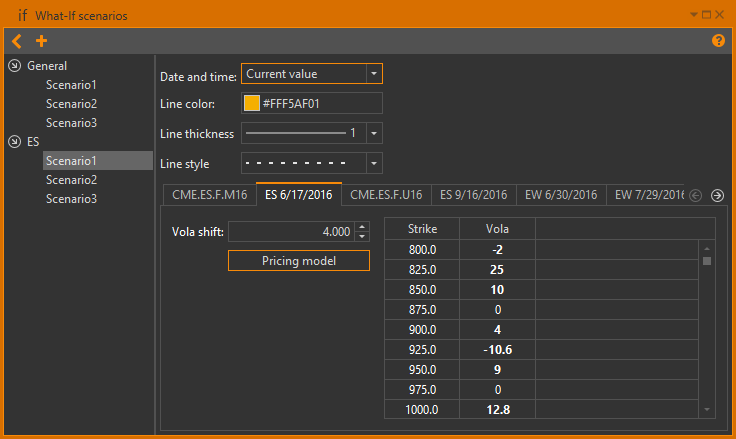The width and height of the screenshot is (736, 439).
Task: Select Scenario3 under ES
Action: pyautogui.click(x=71, y=199)
